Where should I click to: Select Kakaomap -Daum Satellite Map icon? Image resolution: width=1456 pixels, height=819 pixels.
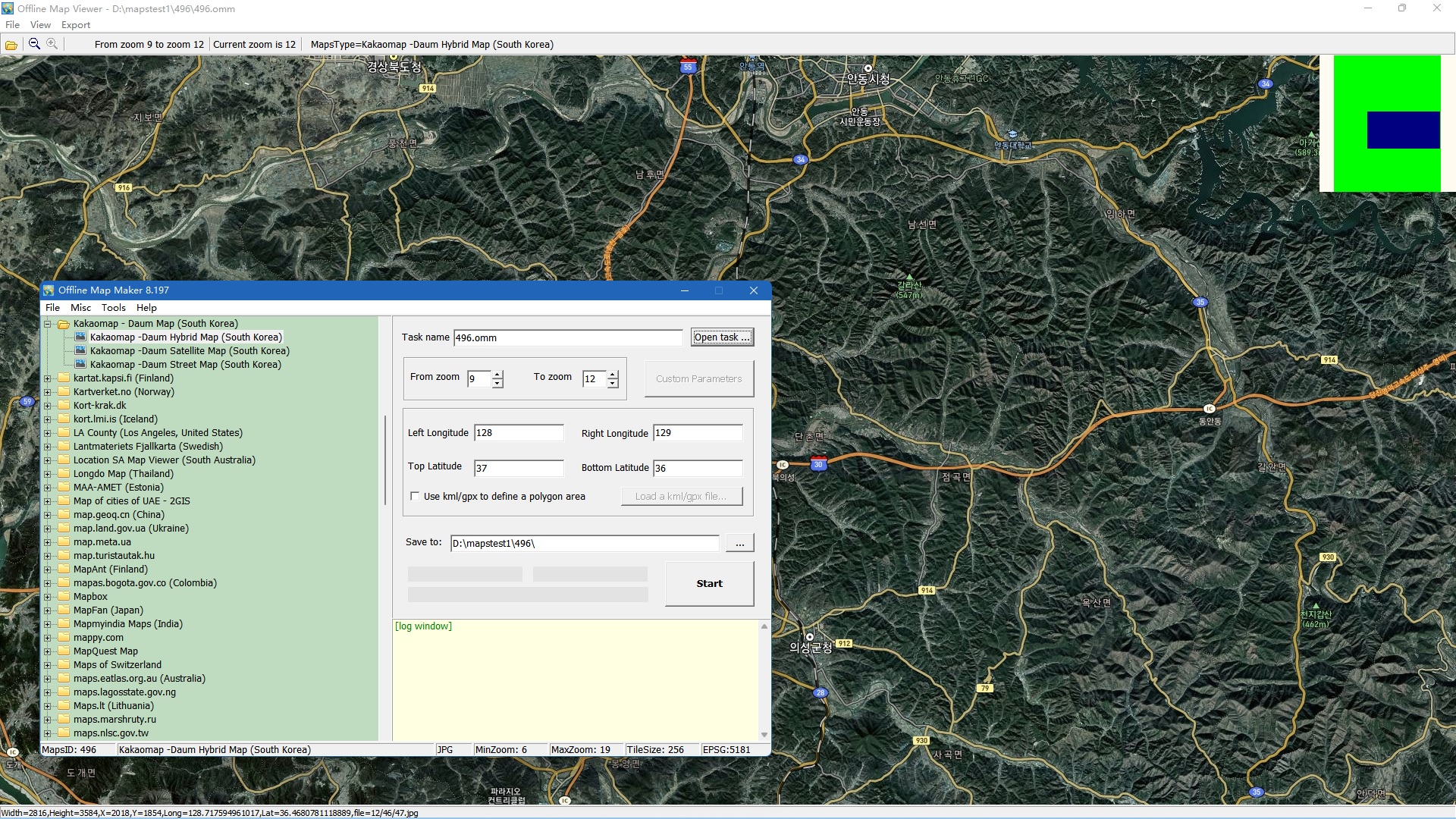click(80, 350)
